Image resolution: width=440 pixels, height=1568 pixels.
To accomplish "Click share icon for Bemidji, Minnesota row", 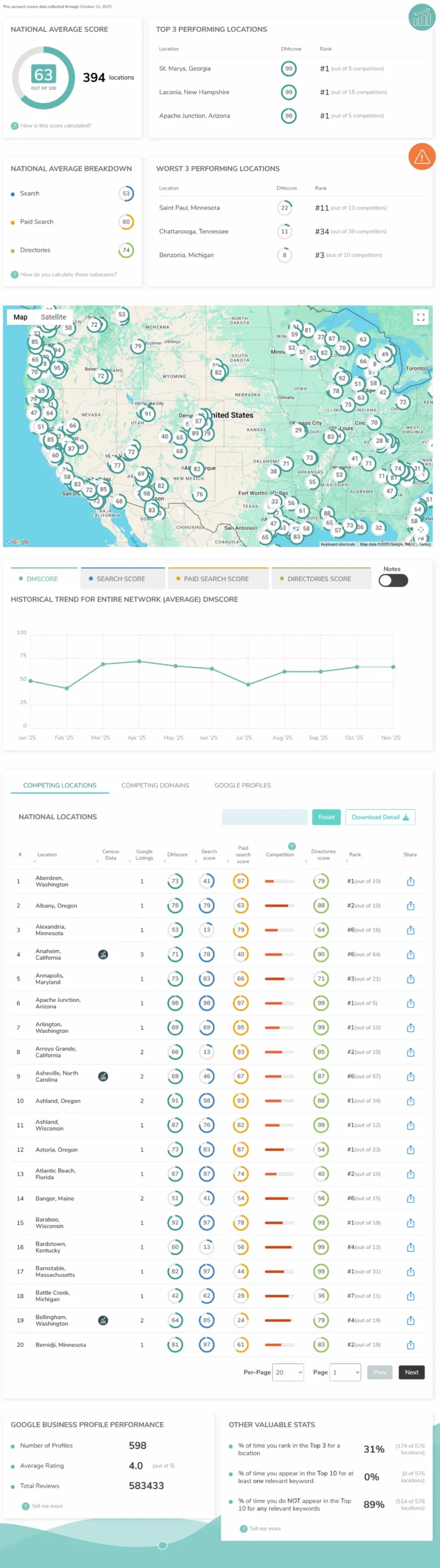I will click(411, 1344).
